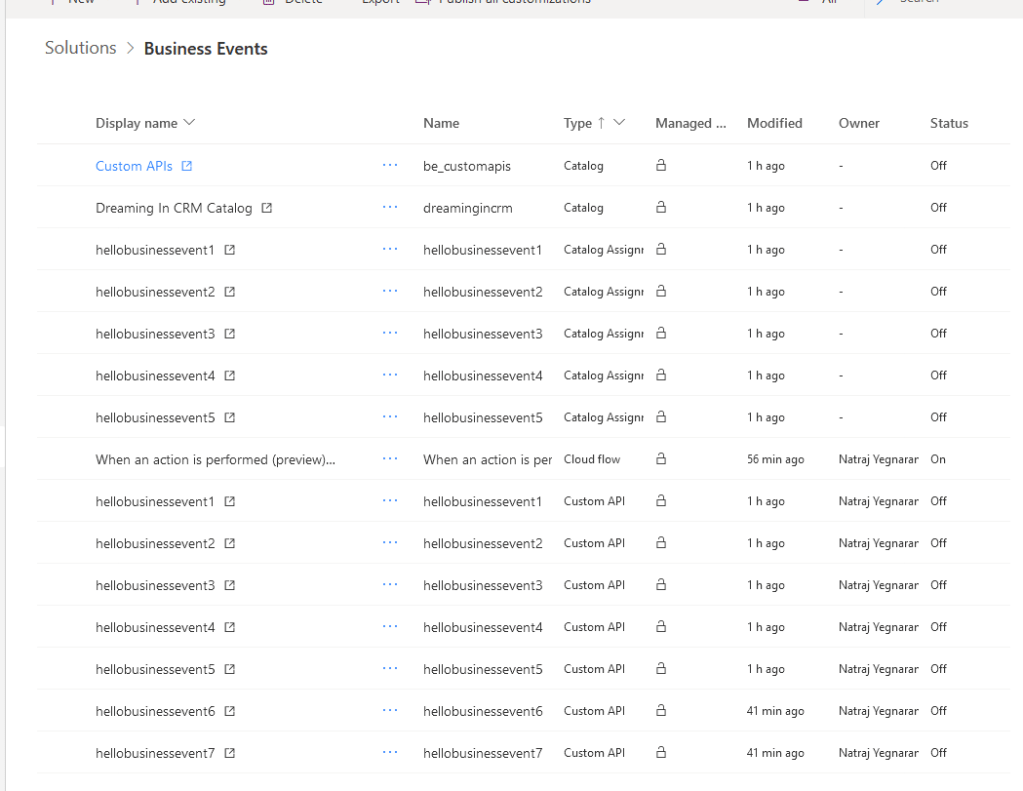Click the managed lock icon on be_customapis row
The height and width of the screenshot is (791, 1023).
[x=661, y=166]
